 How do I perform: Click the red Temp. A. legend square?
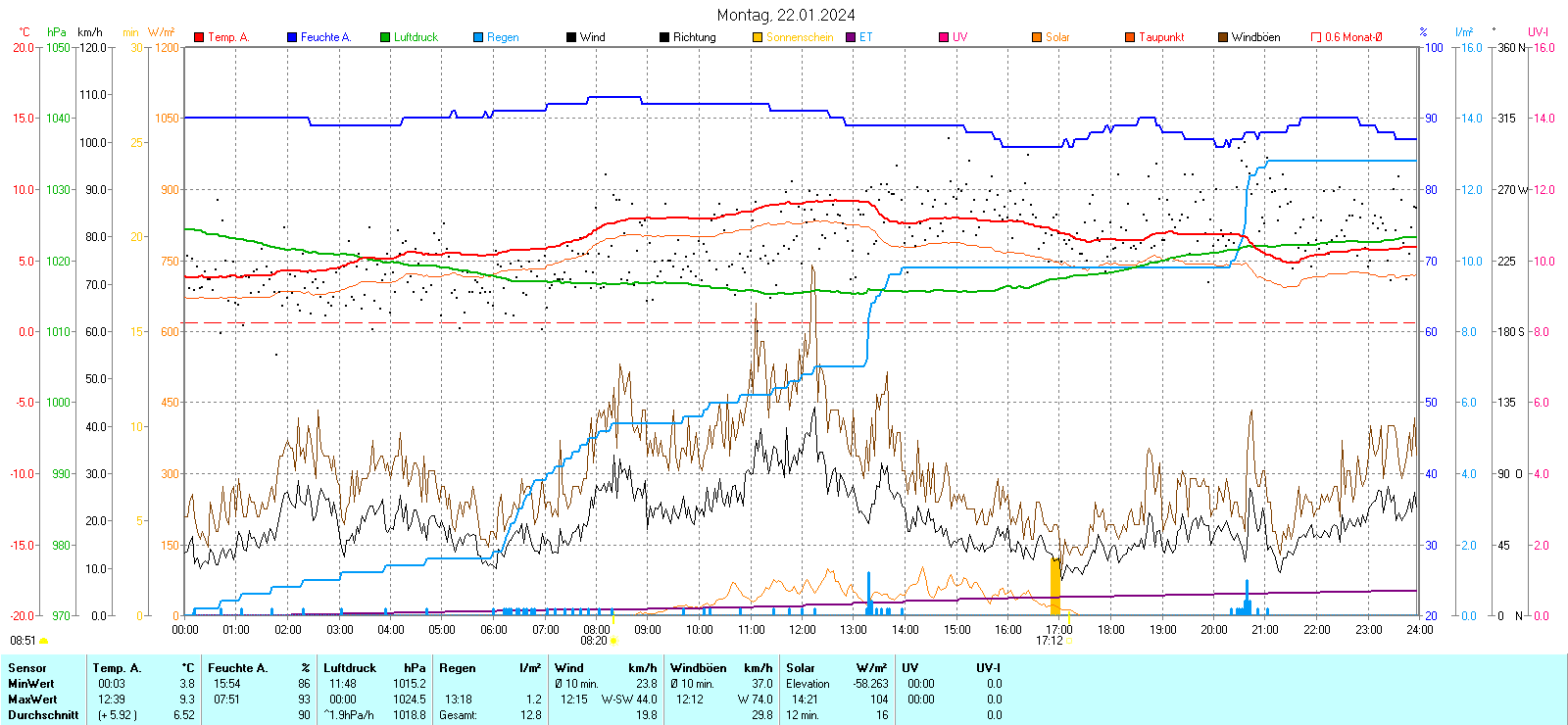[200, 37]
